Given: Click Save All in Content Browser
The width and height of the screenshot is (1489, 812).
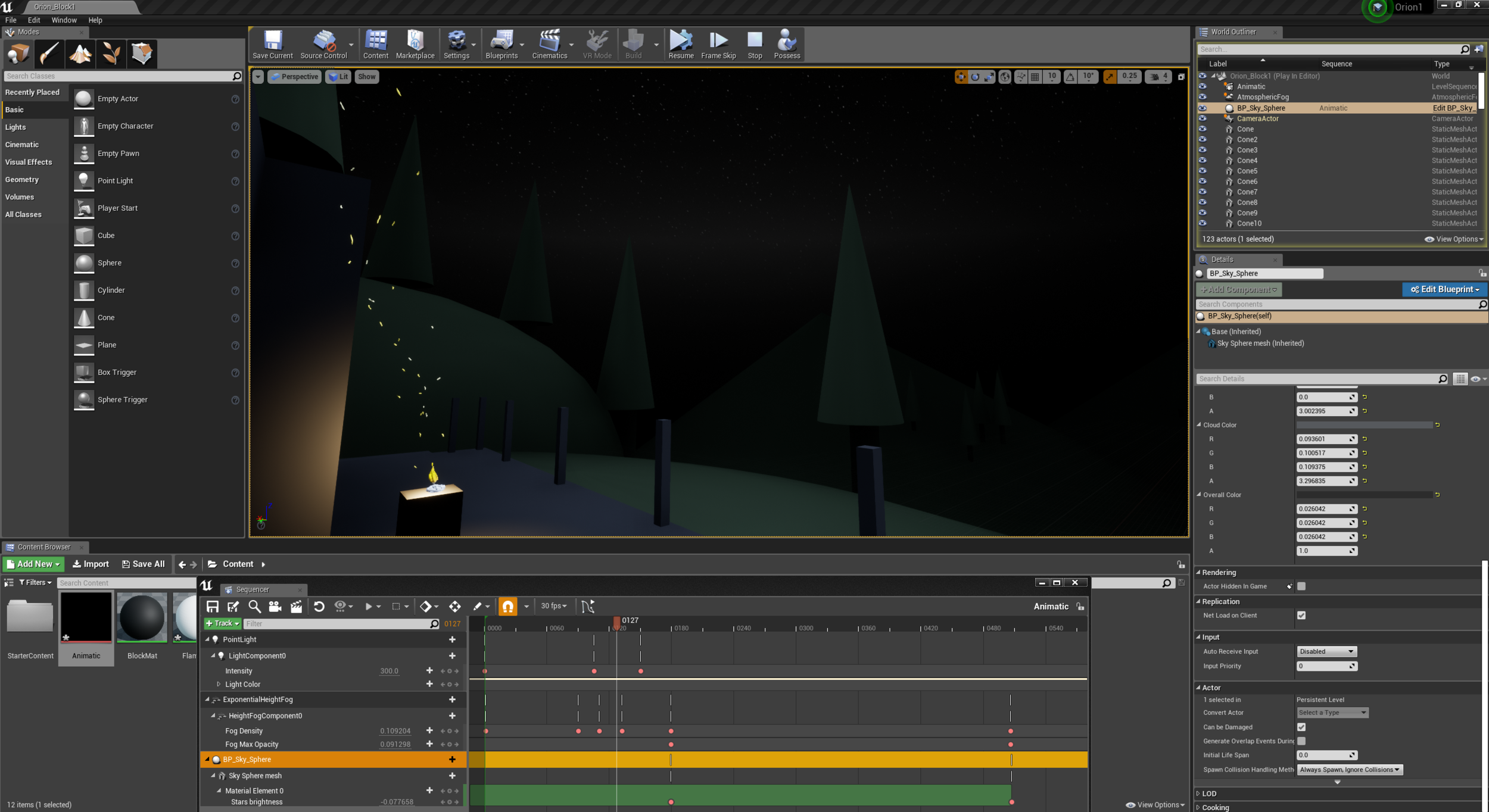Looking at the screenshot, I should pyautogui.click(x=143, y=564).
